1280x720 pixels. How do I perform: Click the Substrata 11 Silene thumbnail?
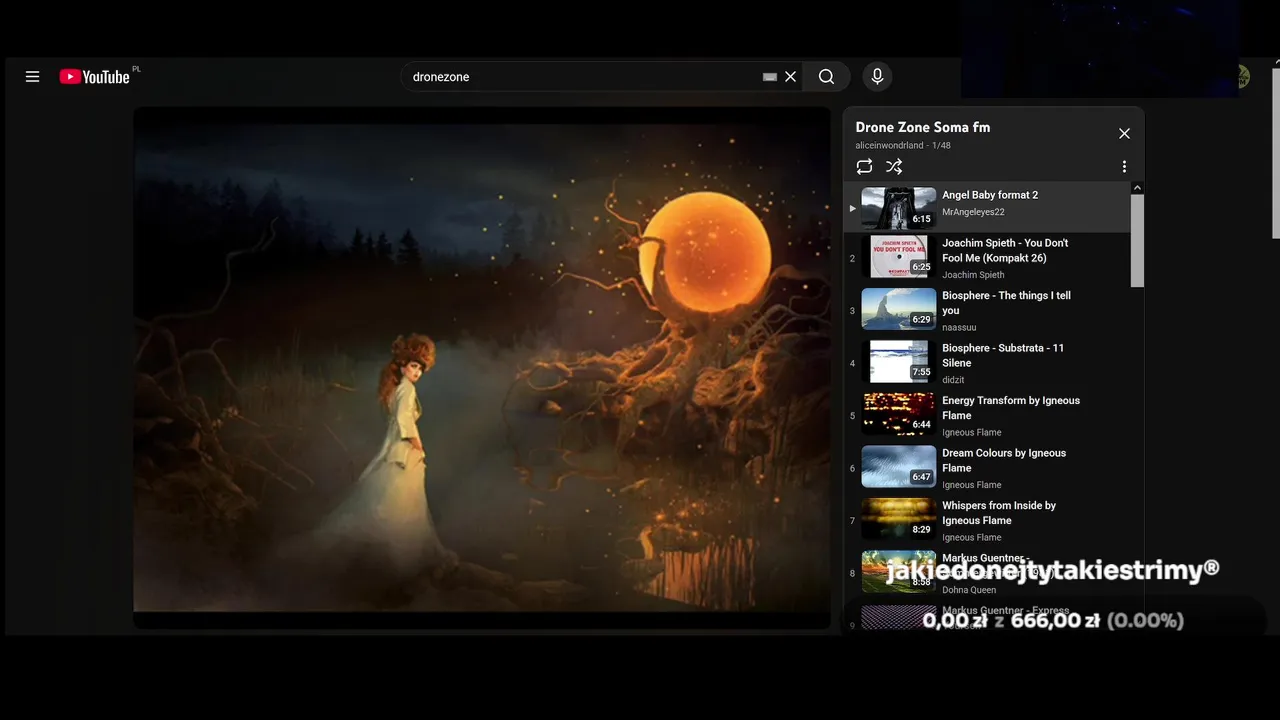click(x=899, y=361)
